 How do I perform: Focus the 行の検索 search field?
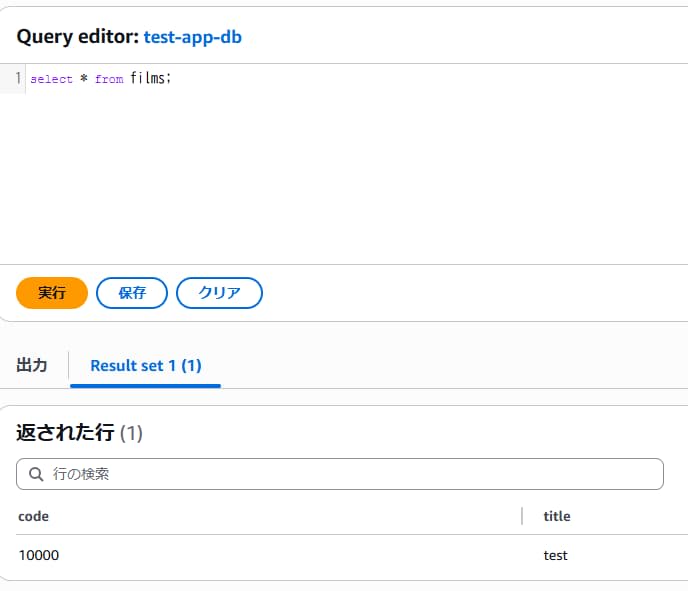click(x=350, y=474)
